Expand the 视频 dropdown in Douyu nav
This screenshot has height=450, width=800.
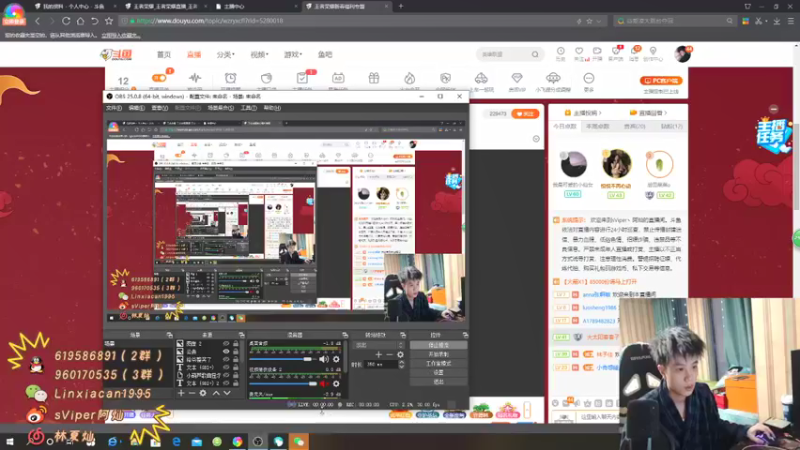tap(259, 55)
